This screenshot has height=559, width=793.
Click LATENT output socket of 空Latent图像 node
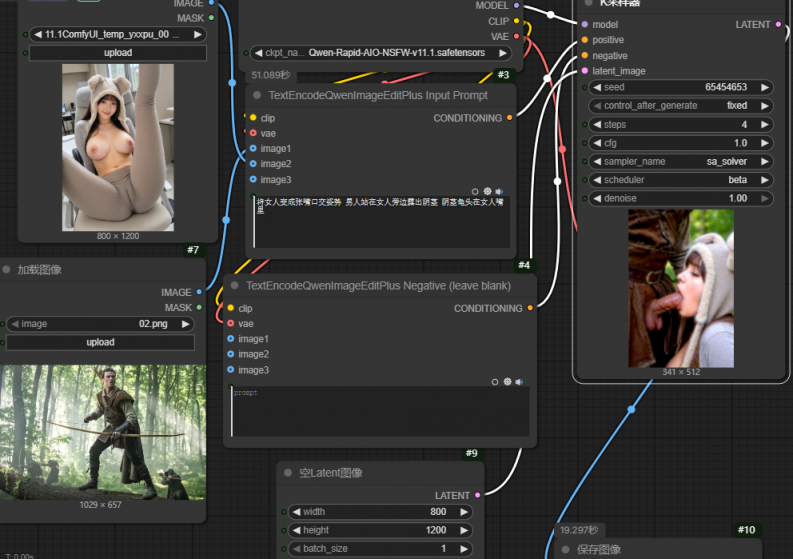477,495
